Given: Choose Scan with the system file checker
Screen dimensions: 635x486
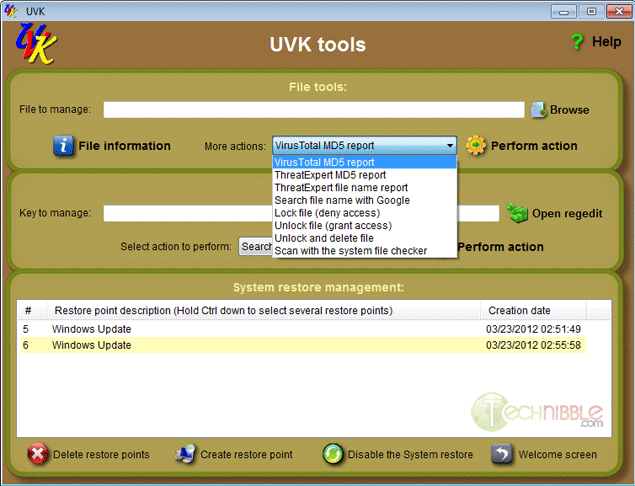Looking at the screenshot, I should pyautogui.click(x=364, y=251).
